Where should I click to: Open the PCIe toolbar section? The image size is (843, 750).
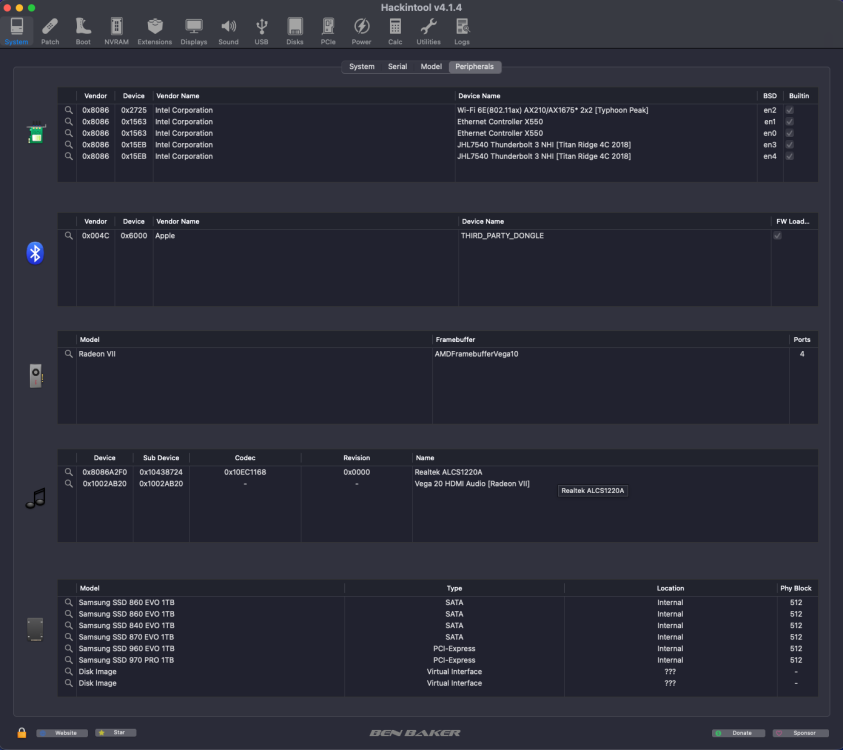tap(328, 31)
